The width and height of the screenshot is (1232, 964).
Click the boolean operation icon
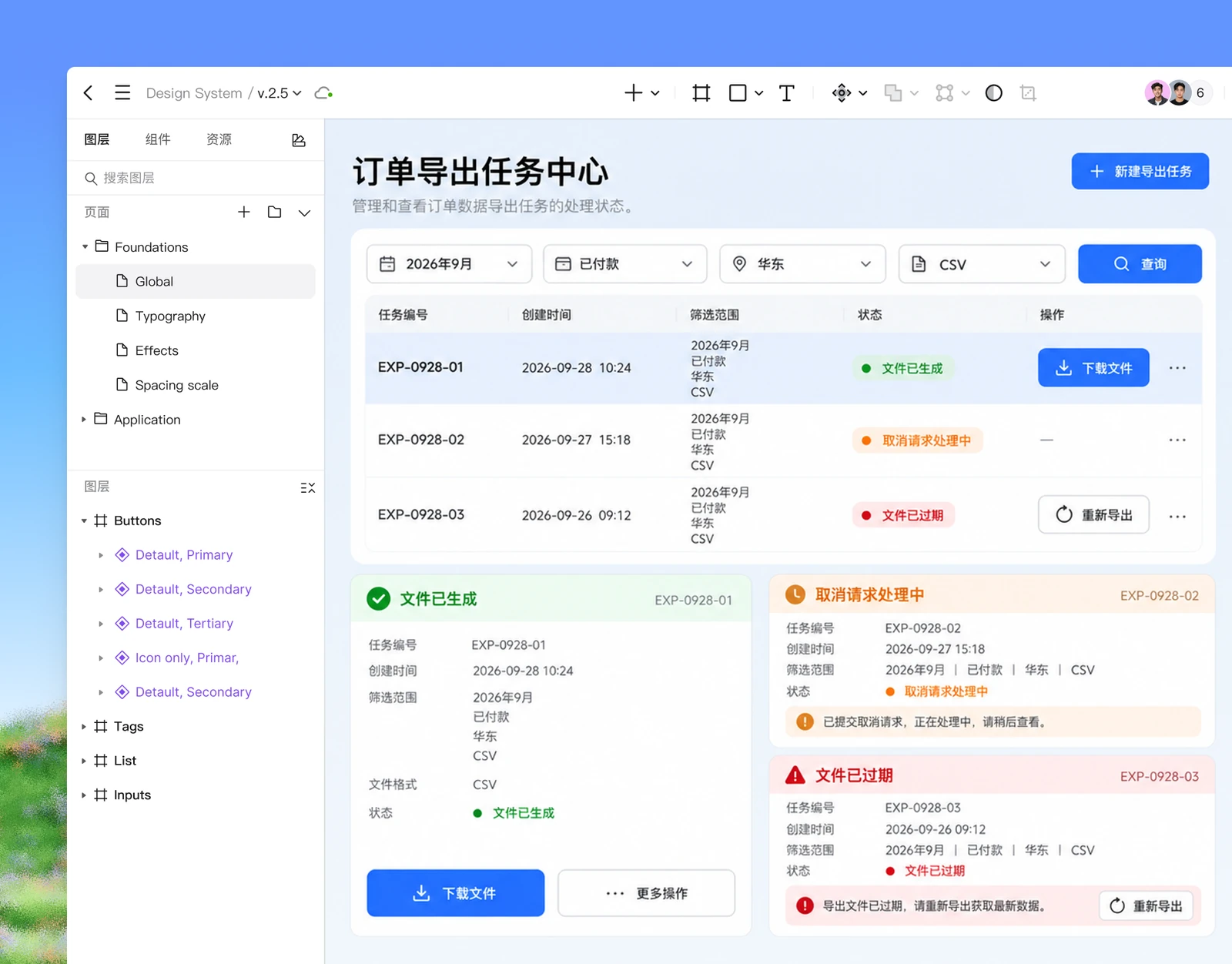click(893, 93)
